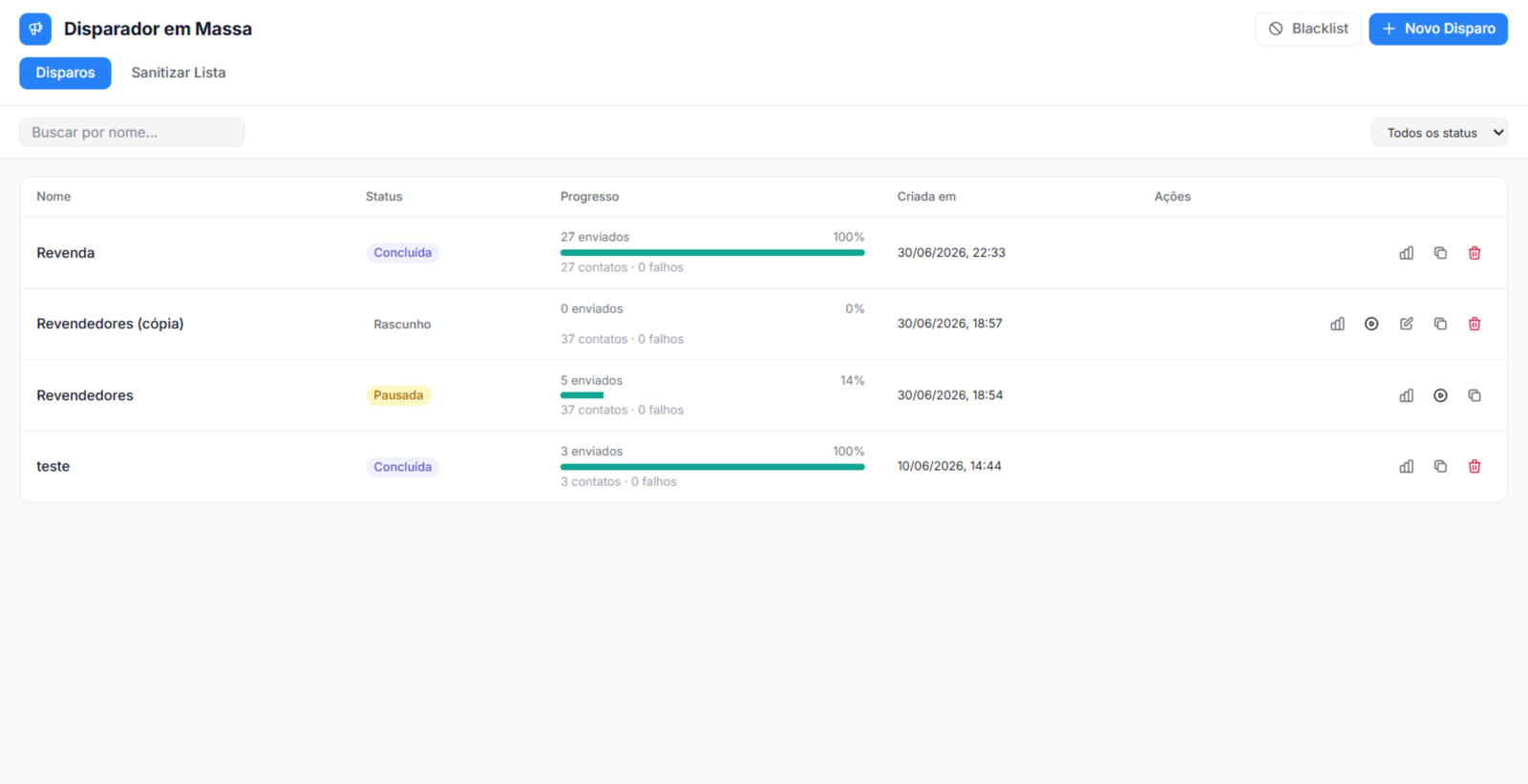Start the Revendedores (cópia) draft
1528x784 pixels.
[1371, 324]
